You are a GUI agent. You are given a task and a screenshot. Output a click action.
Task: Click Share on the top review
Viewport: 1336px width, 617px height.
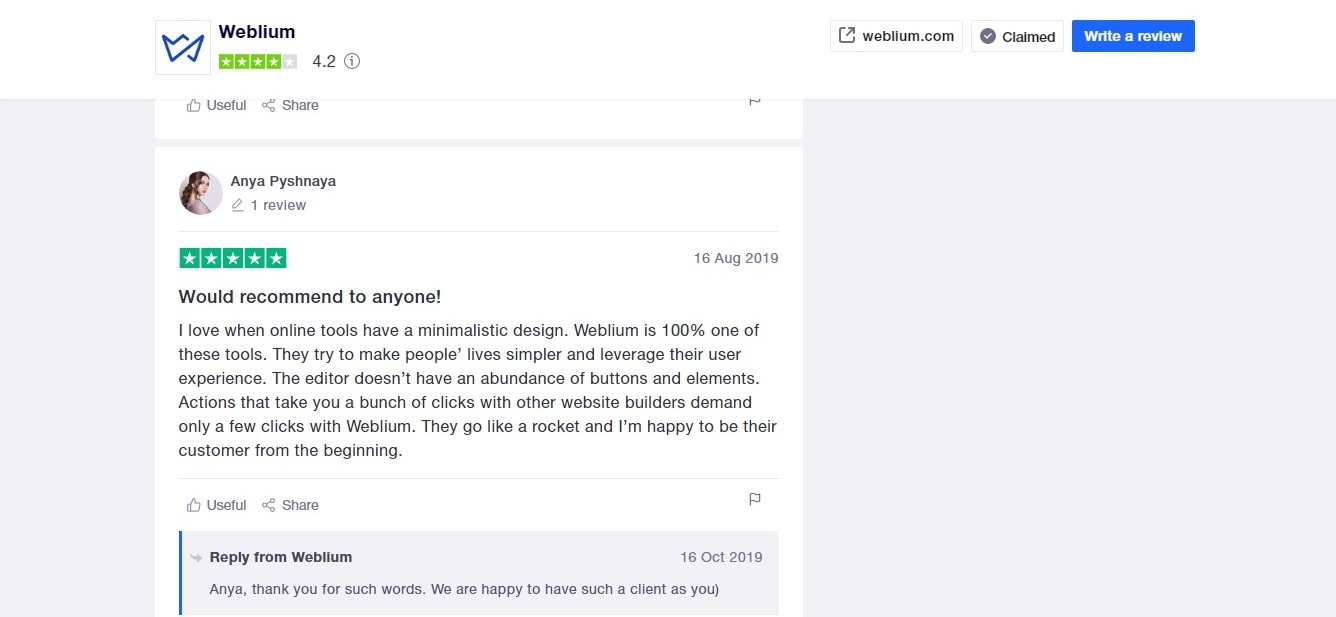pos(290,105)
